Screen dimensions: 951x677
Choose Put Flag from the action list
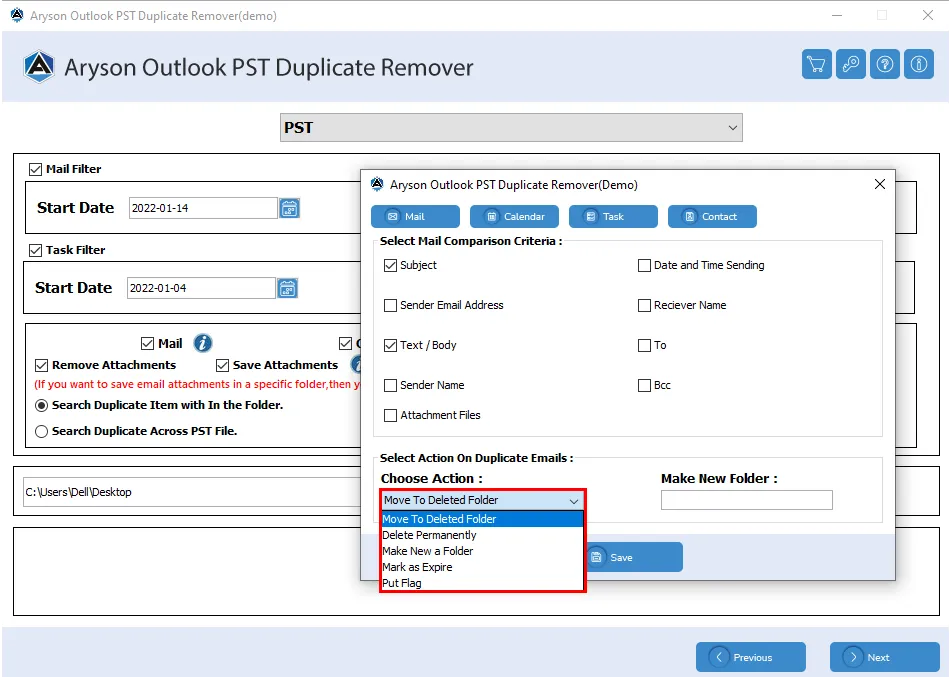click(x=482, y=583)
